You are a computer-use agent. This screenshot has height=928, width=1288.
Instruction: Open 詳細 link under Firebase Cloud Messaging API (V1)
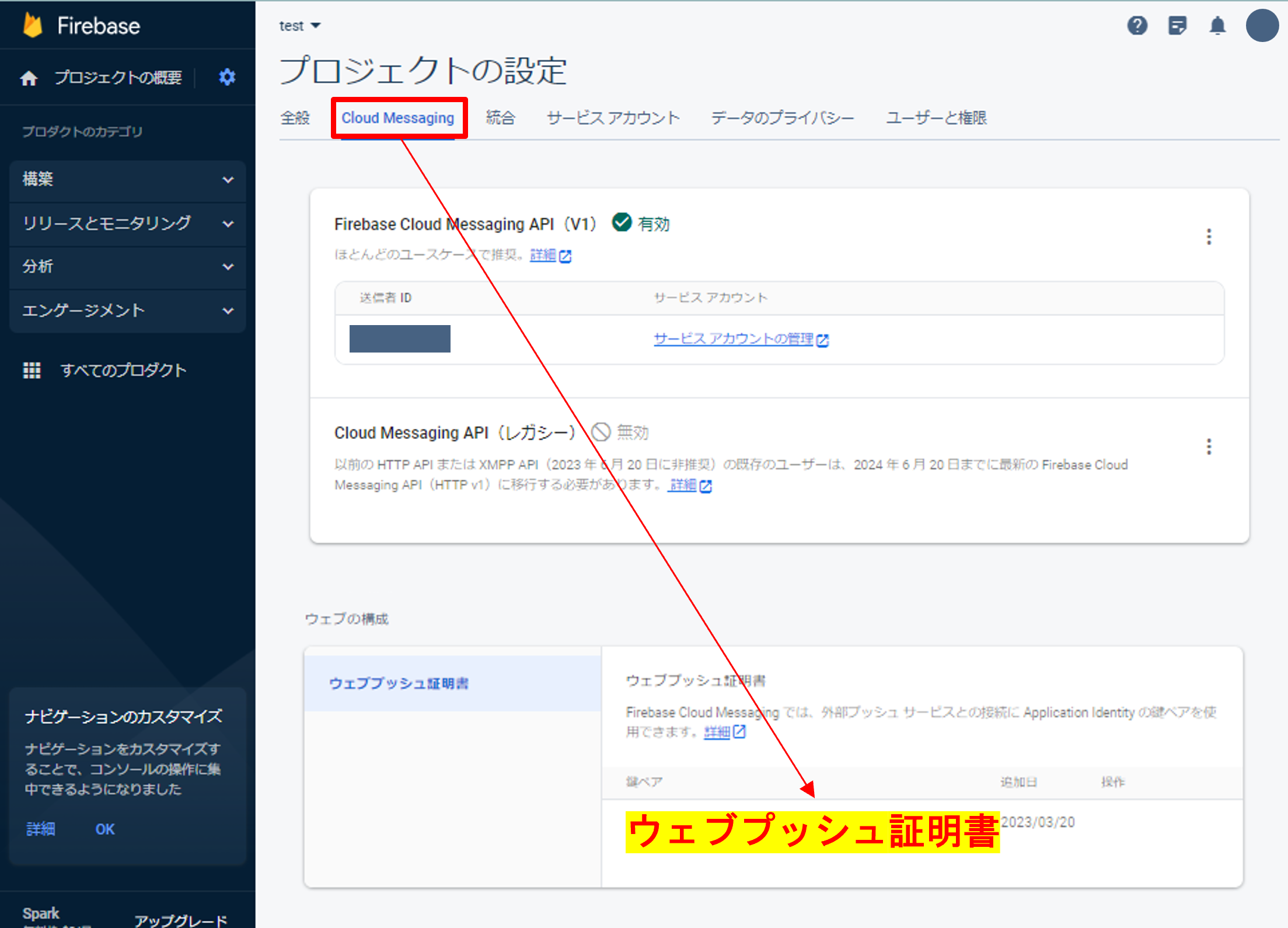pyautogui.click(x=543, y=255)
